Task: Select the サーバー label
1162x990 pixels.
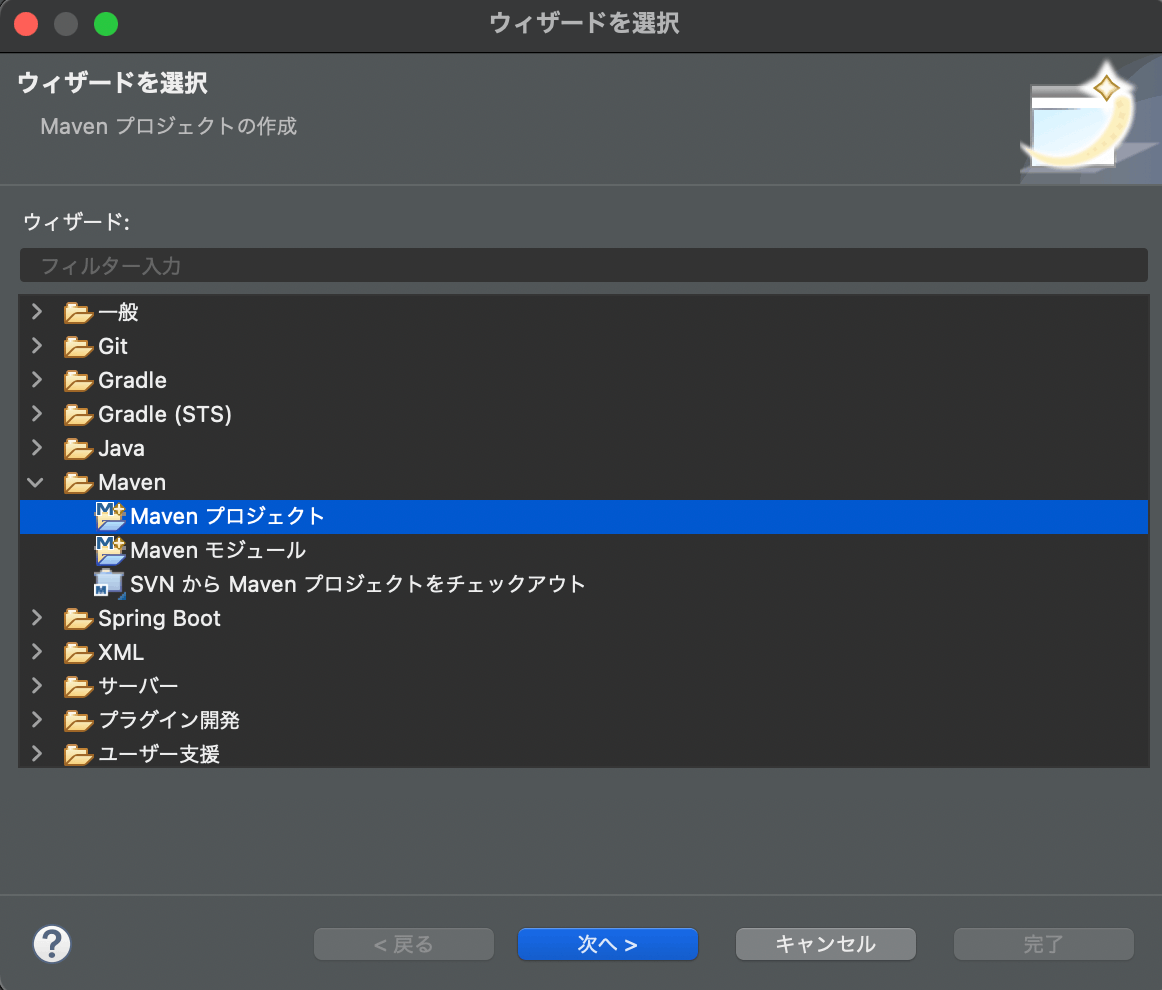Action: click(139, 687)
